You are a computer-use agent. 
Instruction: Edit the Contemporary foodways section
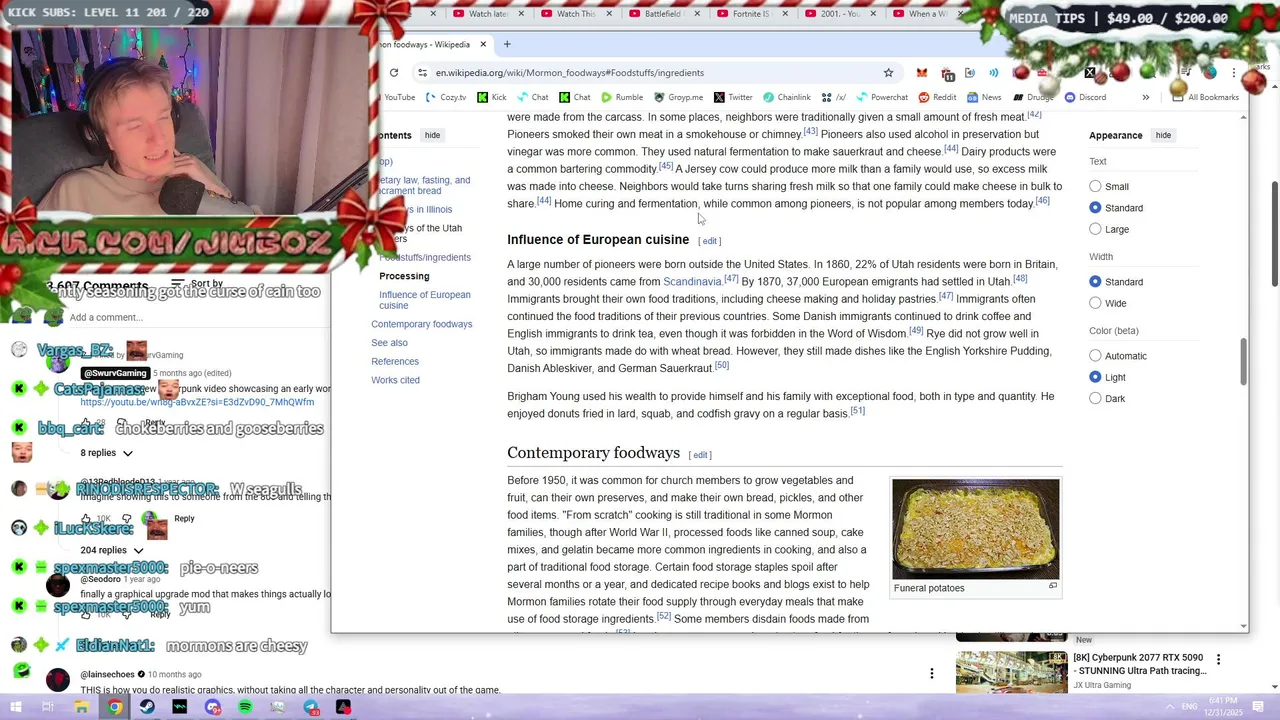pyautogui.click(x=700, y=455)
